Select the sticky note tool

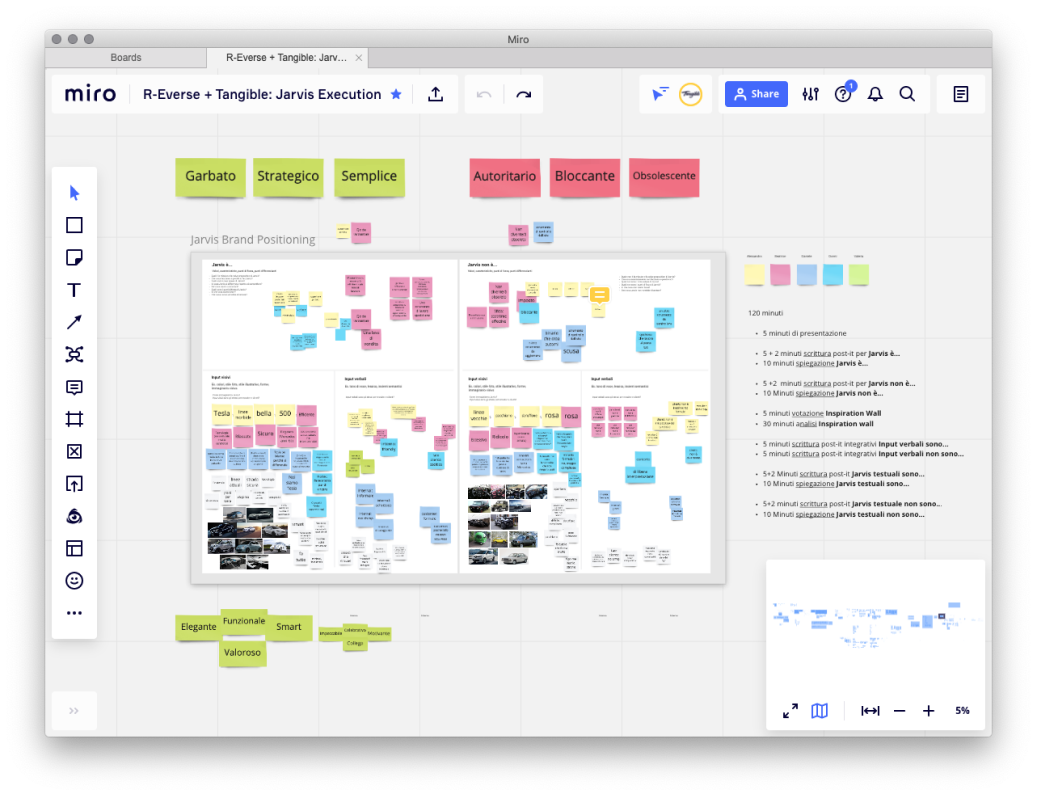[74, 258]
